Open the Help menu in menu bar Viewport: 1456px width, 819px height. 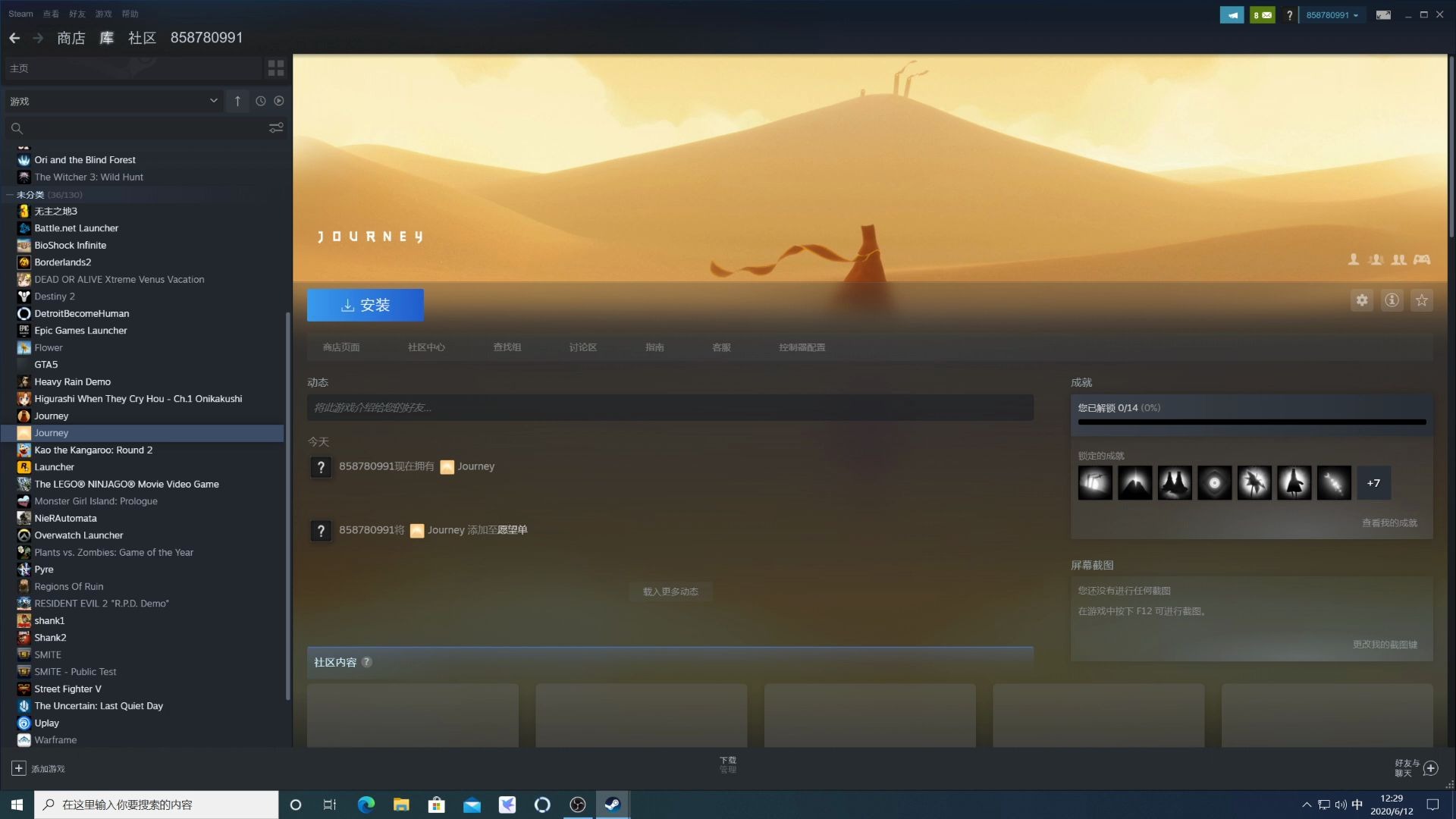[x=130, y=14]
